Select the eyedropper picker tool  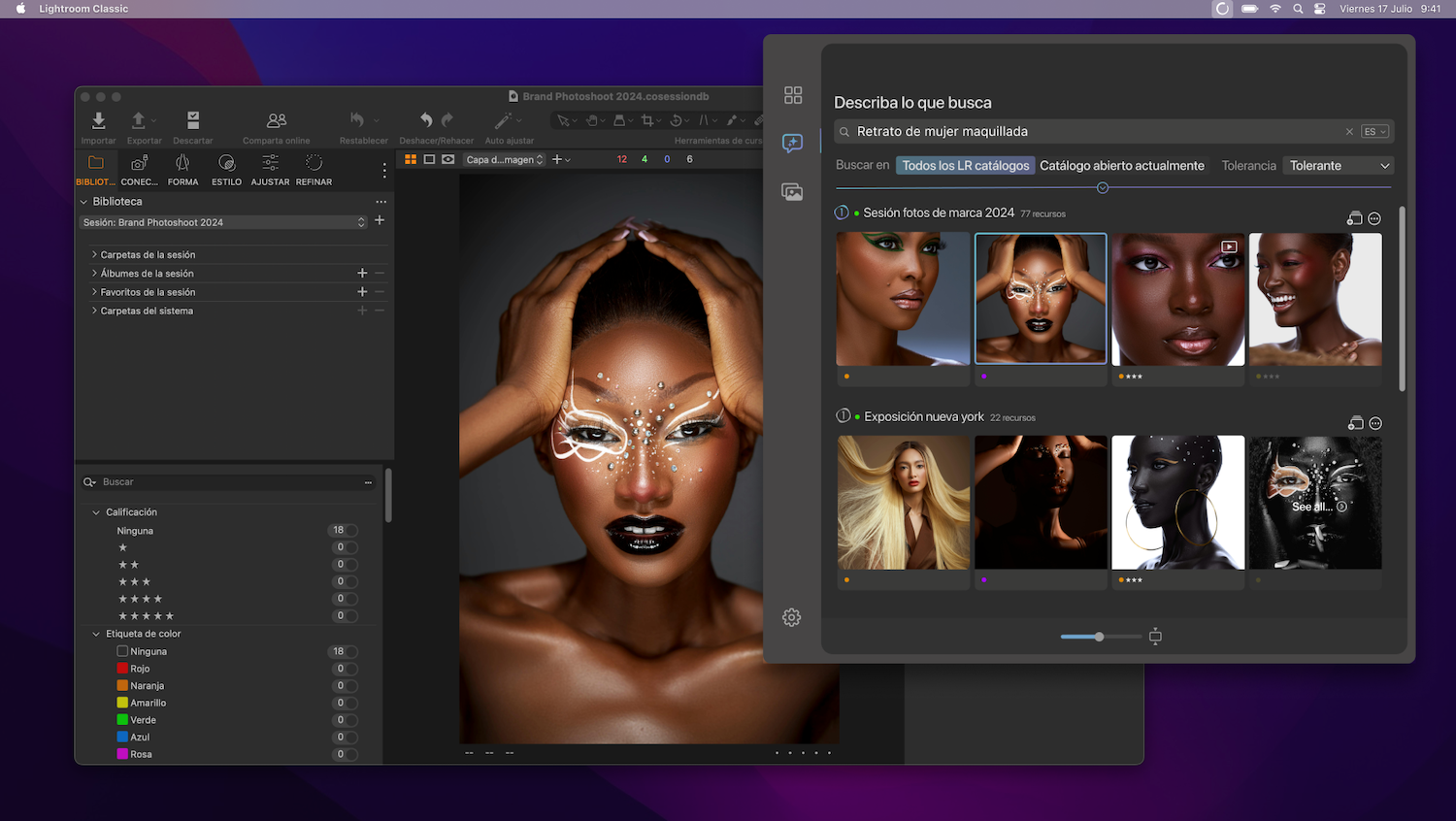[x=732, y=120]
